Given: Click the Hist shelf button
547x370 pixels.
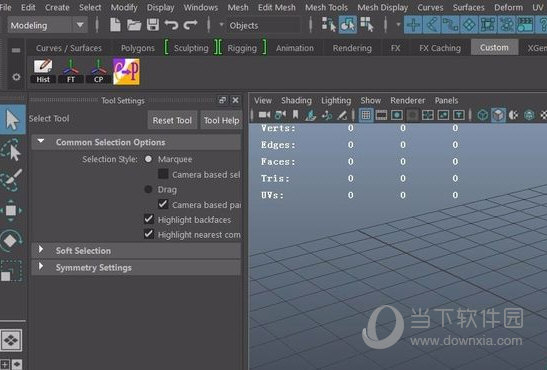Looking at the screenshot, I should (43, 71).
